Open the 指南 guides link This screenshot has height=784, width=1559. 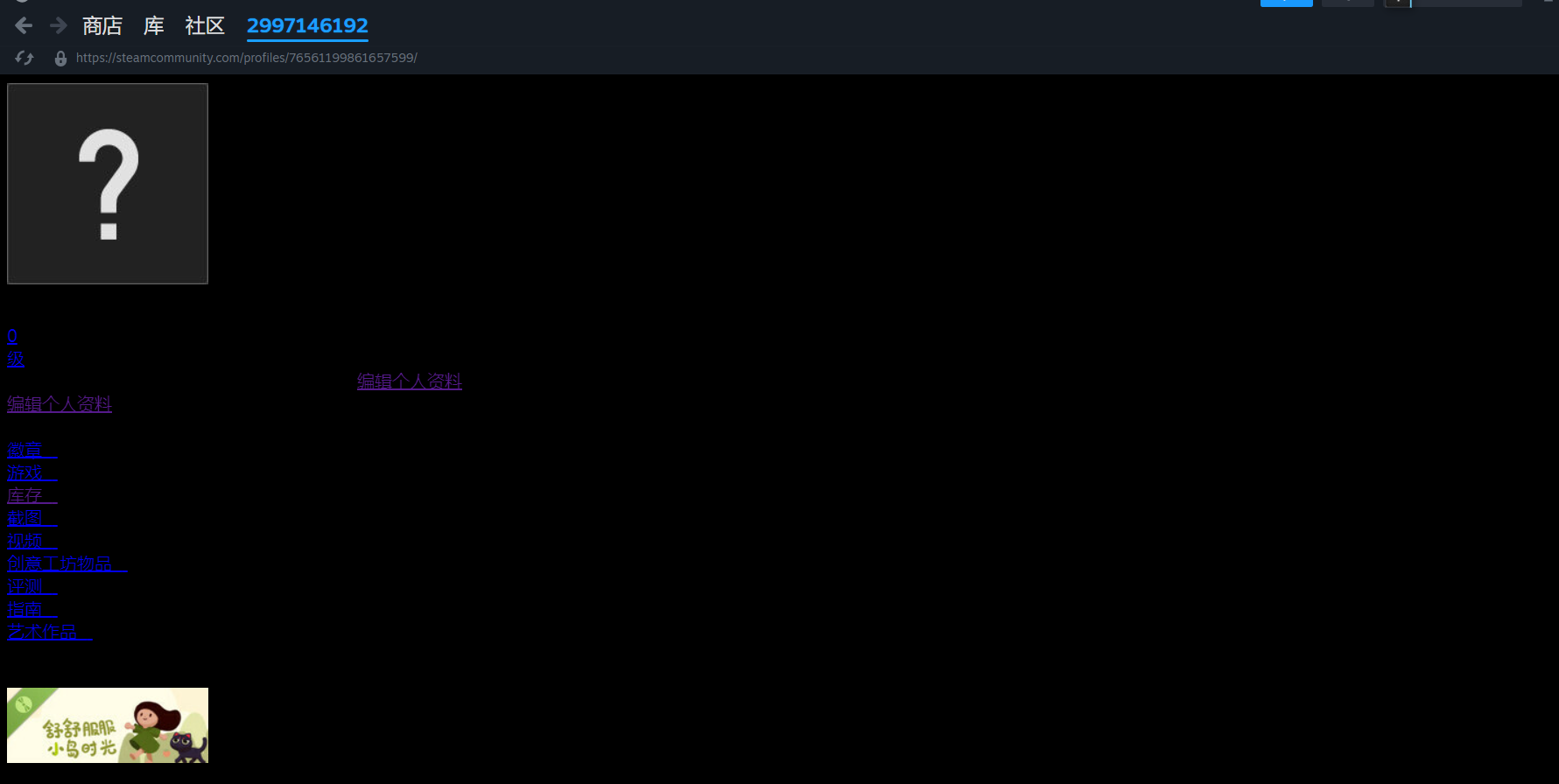tap(32, 609)
